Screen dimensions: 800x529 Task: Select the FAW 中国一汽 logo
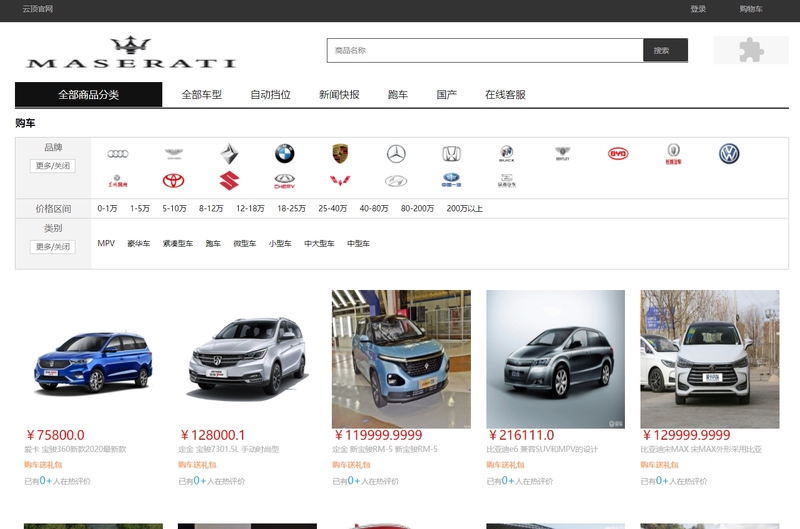(452, 180)
